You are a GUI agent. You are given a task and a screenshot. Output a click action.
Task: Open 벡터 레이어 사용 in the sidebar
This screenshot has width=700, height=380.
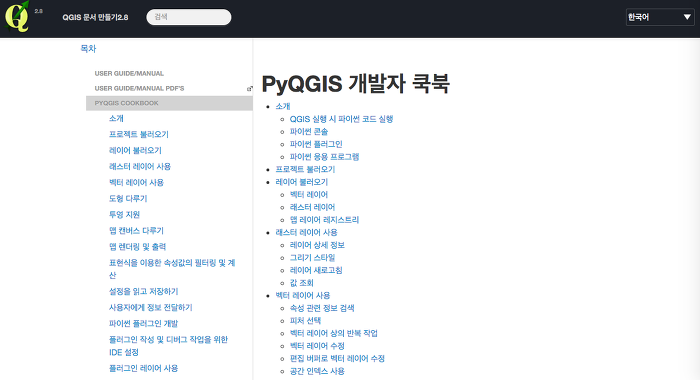tap(136, 183)
